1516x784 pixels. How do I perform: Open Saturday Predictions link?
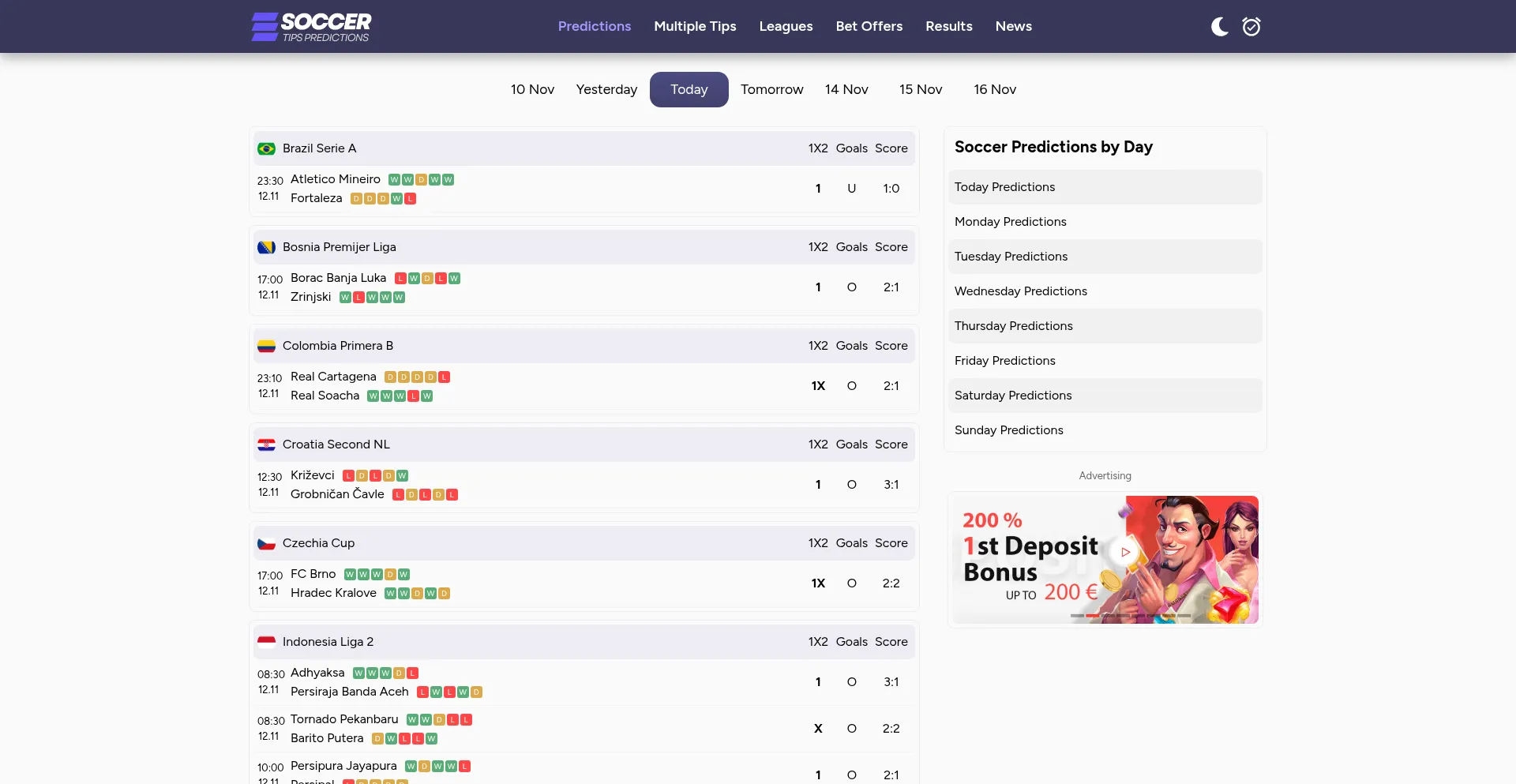[x=1013, y=396]
